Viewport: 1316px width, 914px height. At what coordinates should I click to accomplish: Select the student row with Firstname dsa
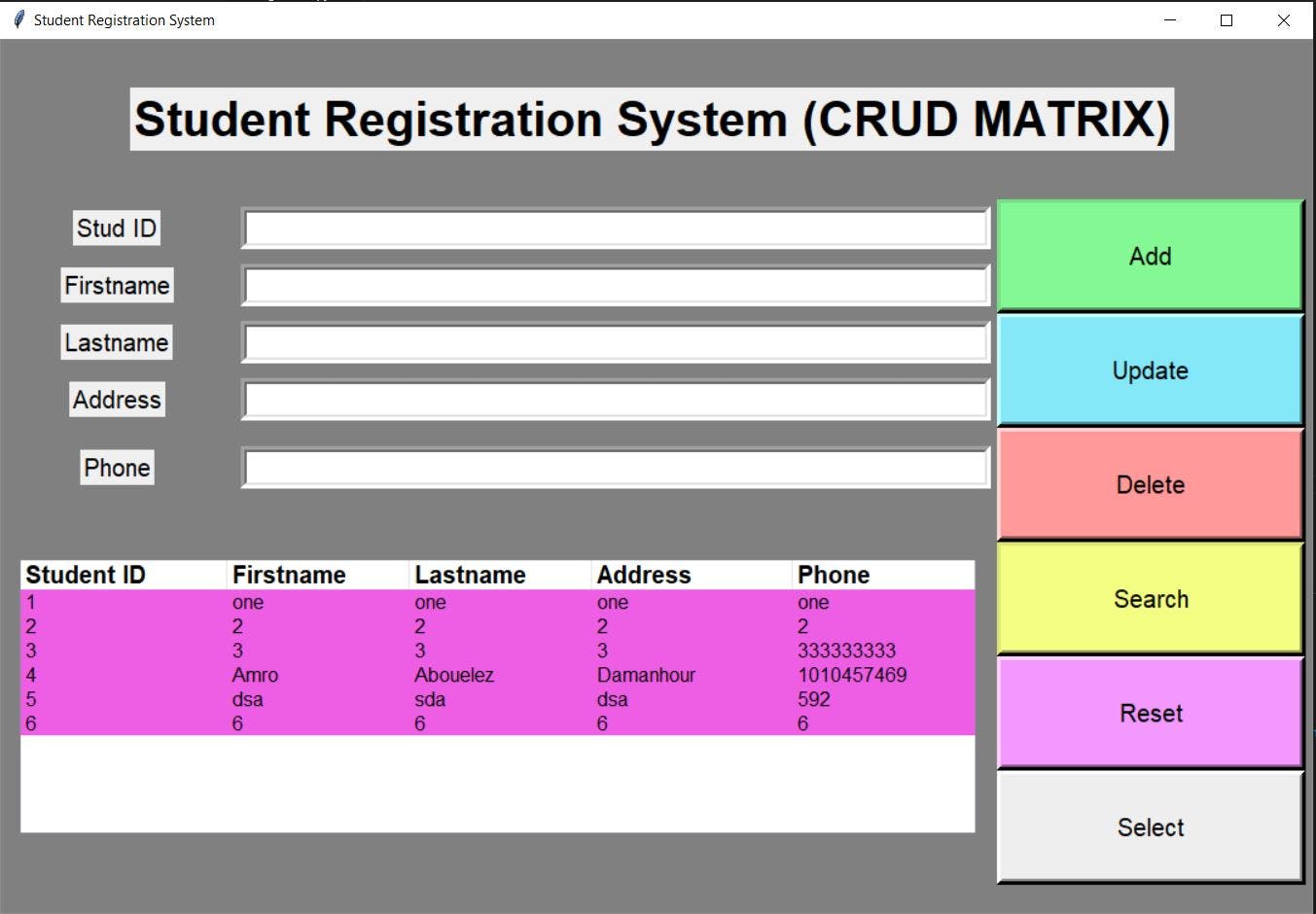pos(497,699)
